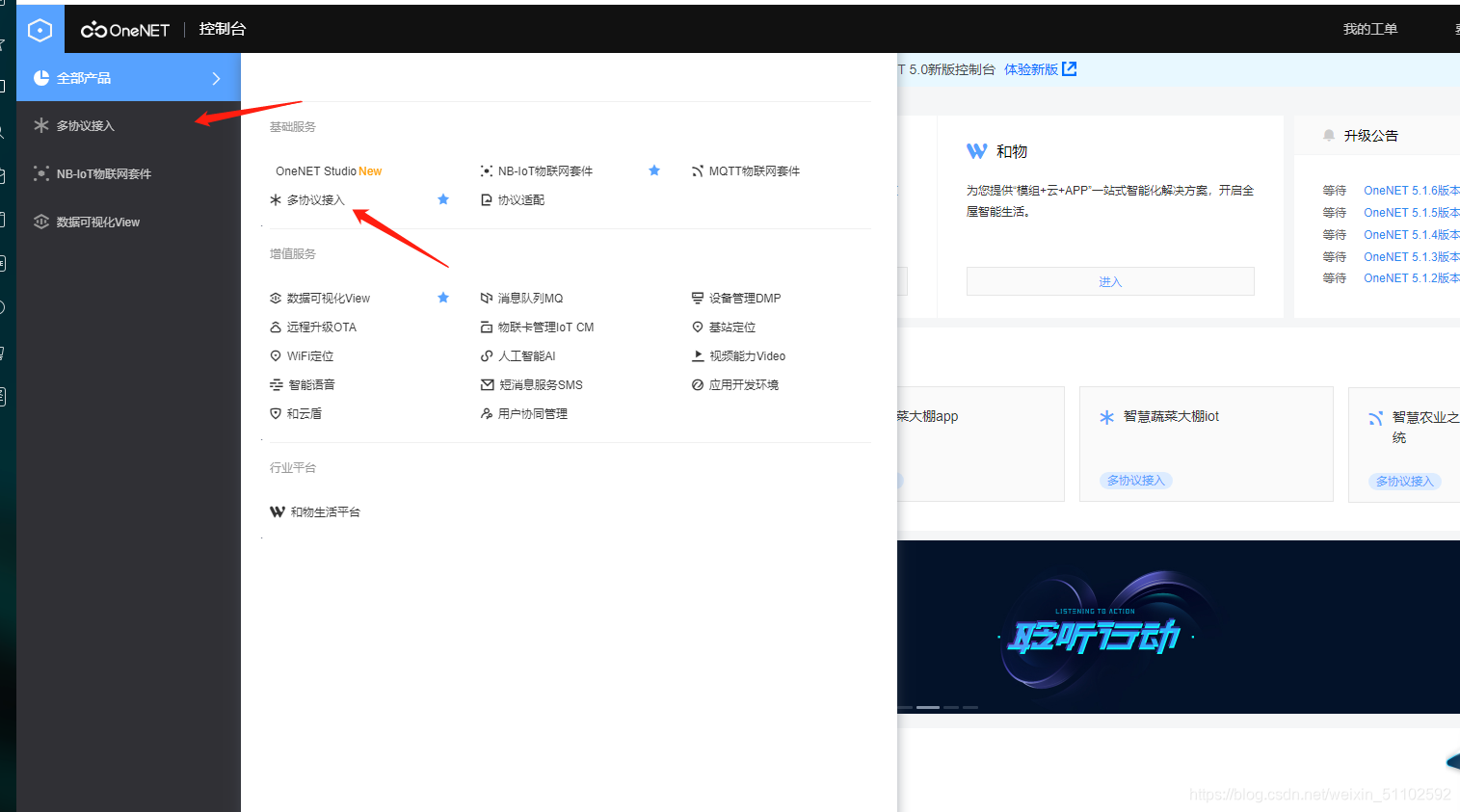Toggle the favorite star for NB-IoT物联网套件
This screenshot has height=812, width=1460.
pyautogui.click(x=654, y=170)
